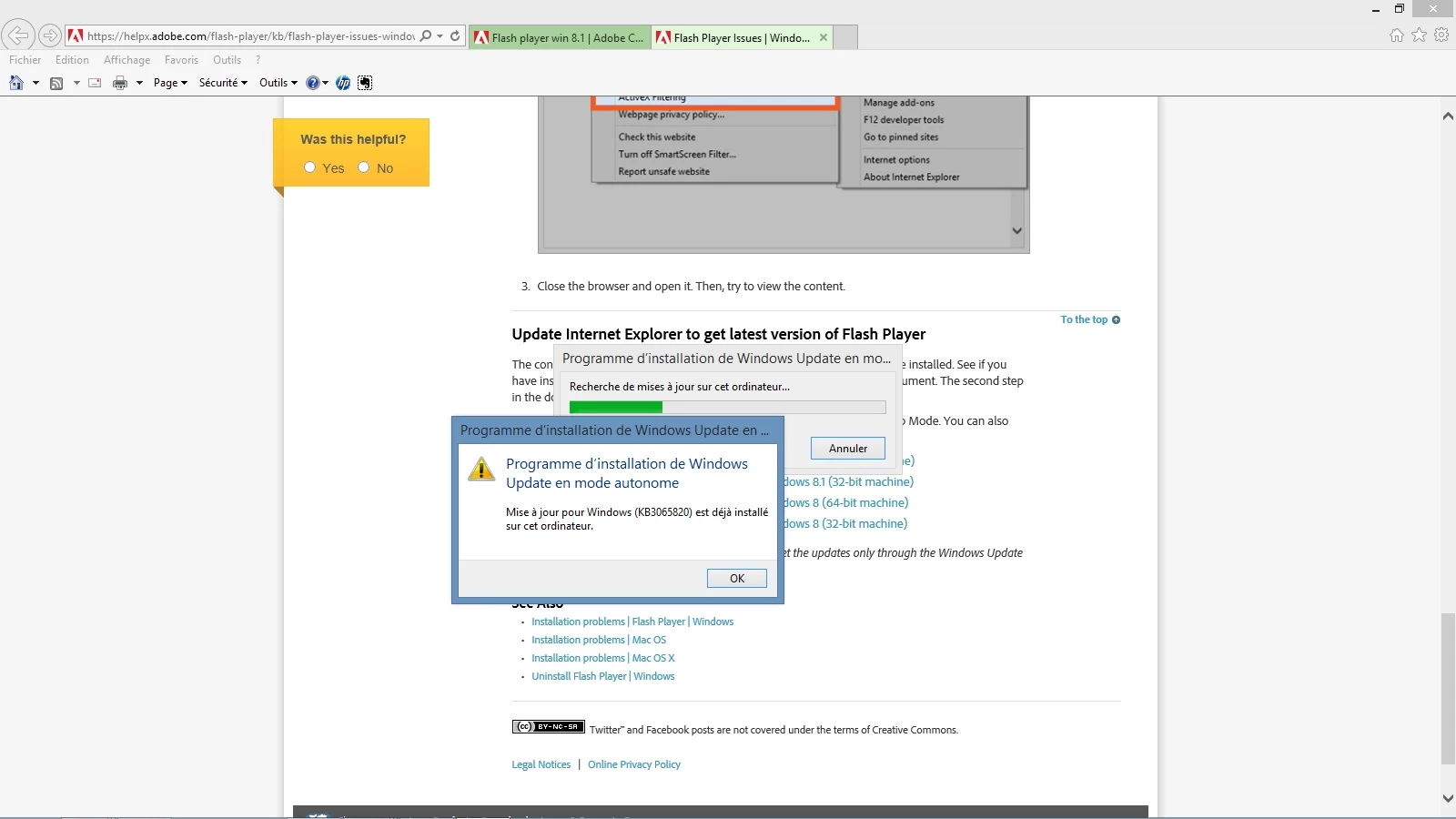Open the ? help menu
This screenshot has width=1456, height=819.
pos(258,60)
